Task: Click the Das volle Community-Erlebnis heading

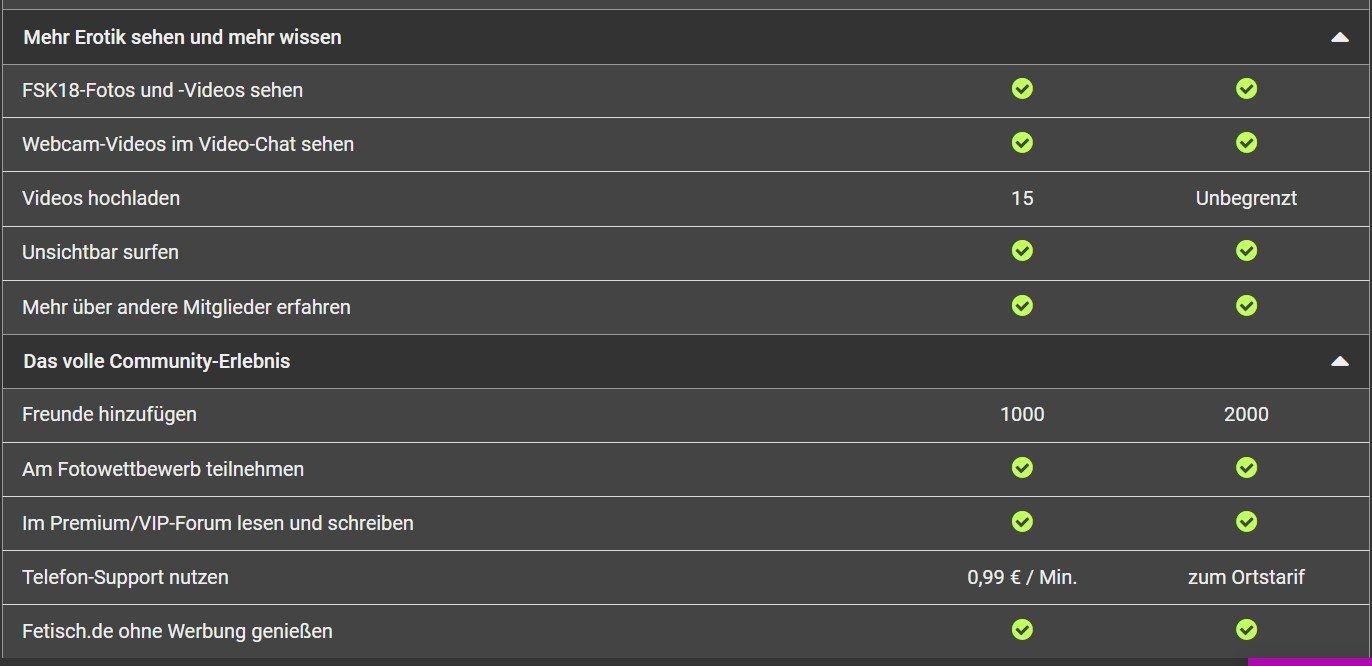Action: pyautogui.click(x=156, y=362)
